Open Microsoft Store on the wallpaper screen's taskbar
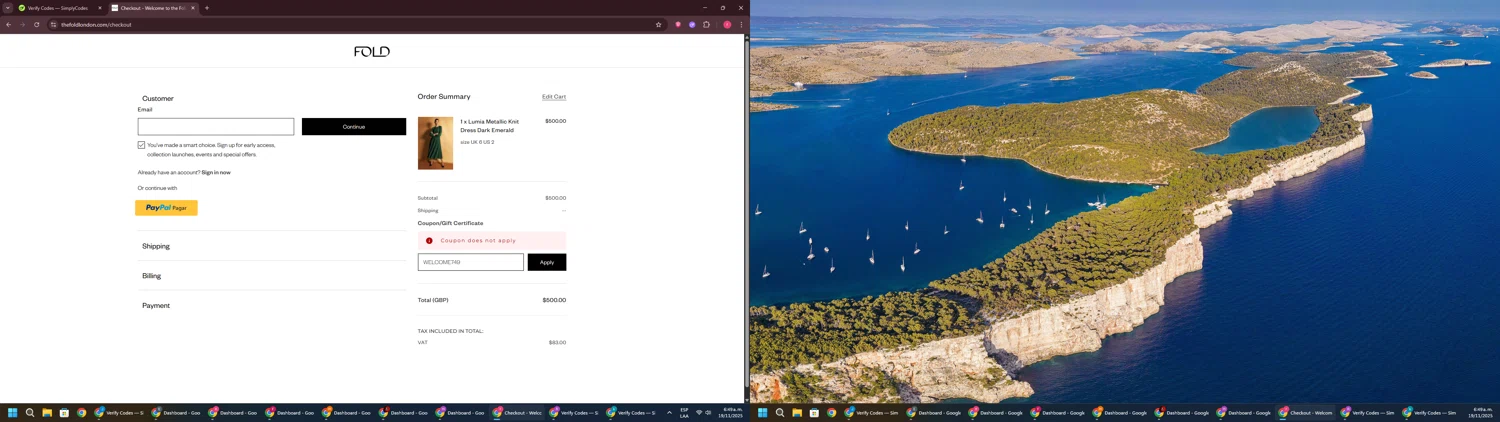The image size is (1500, 422). 814,412
